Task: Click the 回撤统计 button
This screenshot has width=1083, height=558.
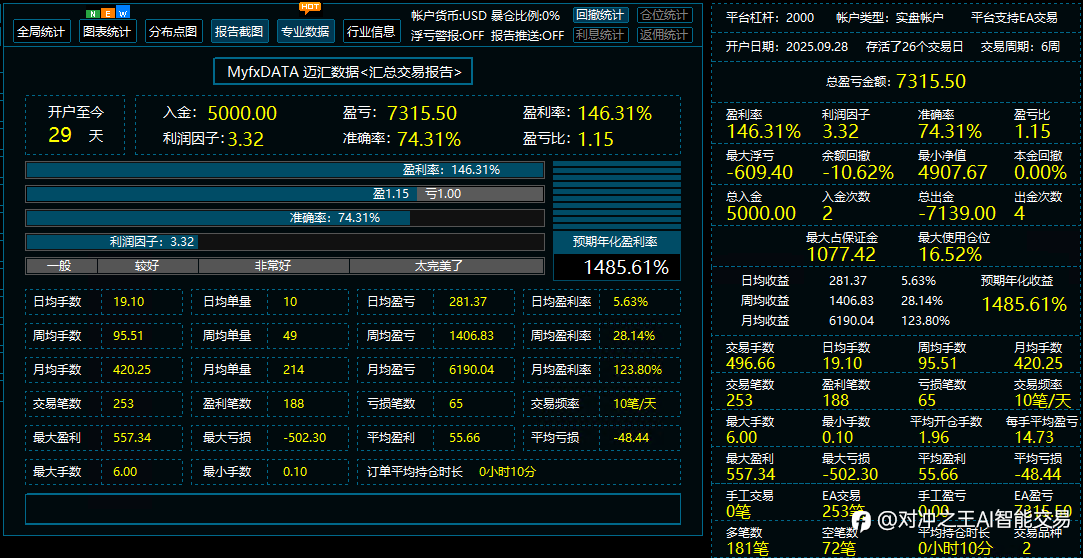Action: [x=600, y=15]
